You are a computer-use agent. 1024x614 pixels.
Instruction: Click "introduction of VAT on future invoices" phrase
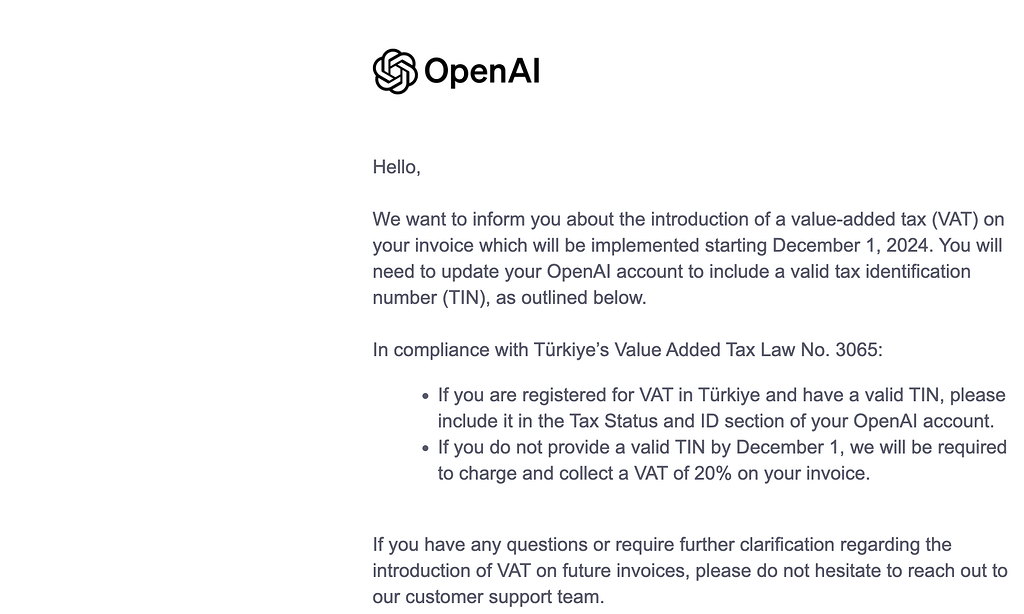[x=530, y=571]
